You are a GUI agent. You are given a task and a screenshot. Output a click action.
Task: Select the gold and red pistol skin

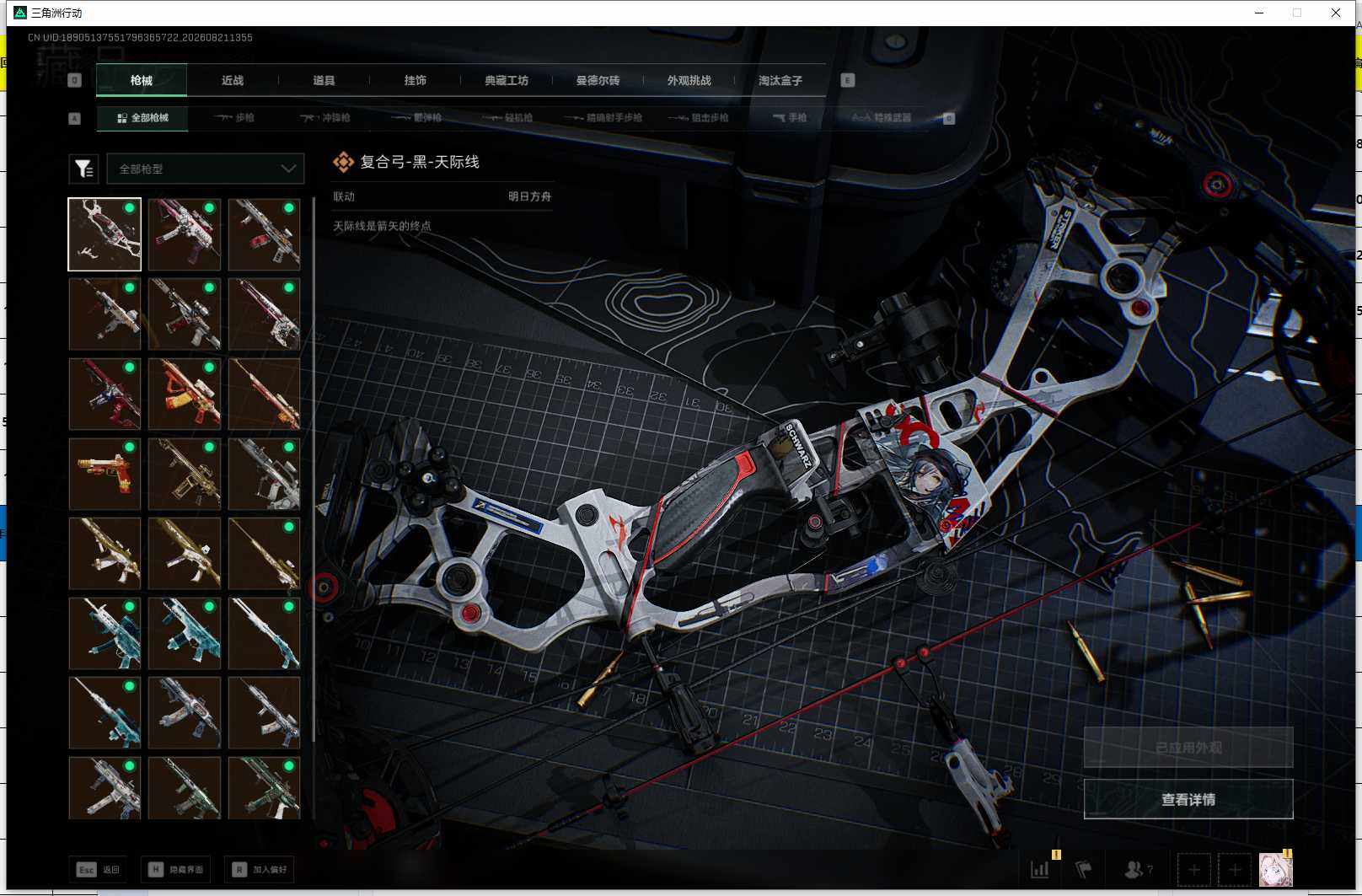tap(105, 474)
